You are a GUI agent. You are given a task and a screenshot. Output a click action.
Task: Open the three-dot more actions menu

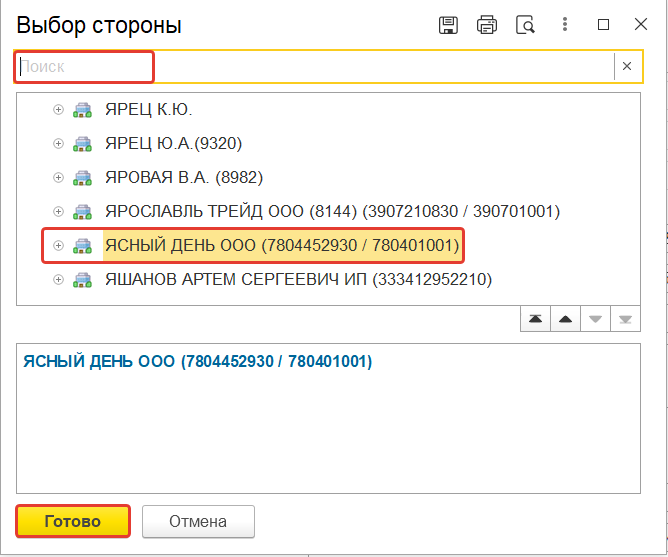[x=566, y=25]
